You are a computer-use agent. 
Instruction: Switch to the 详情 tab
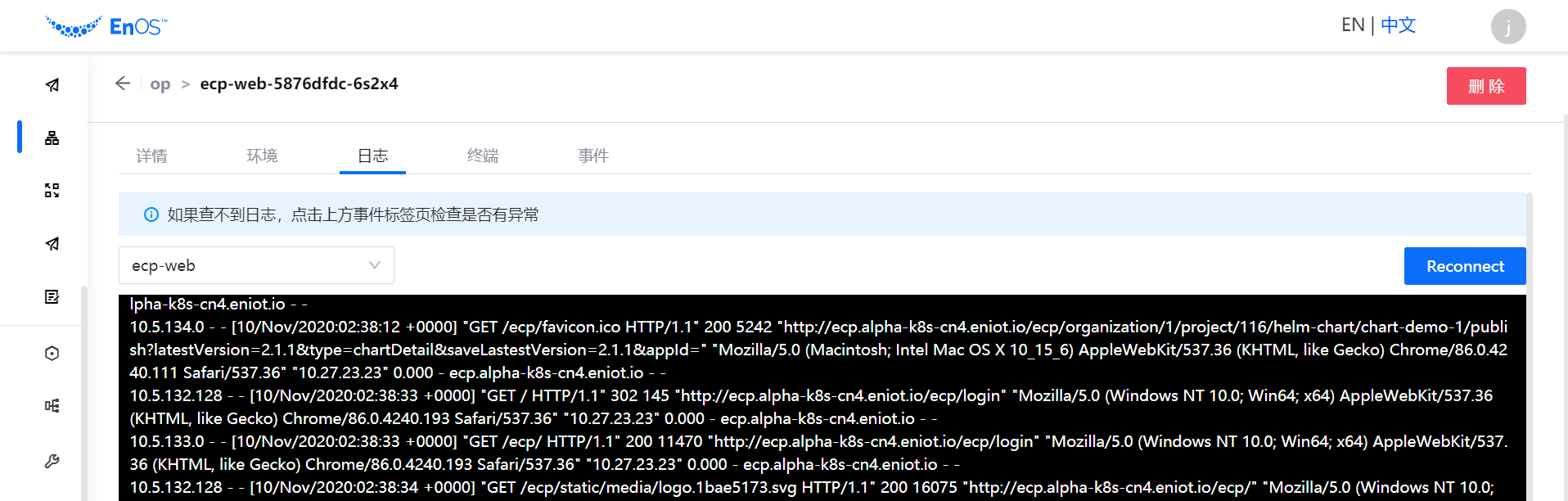coord(151,156)
